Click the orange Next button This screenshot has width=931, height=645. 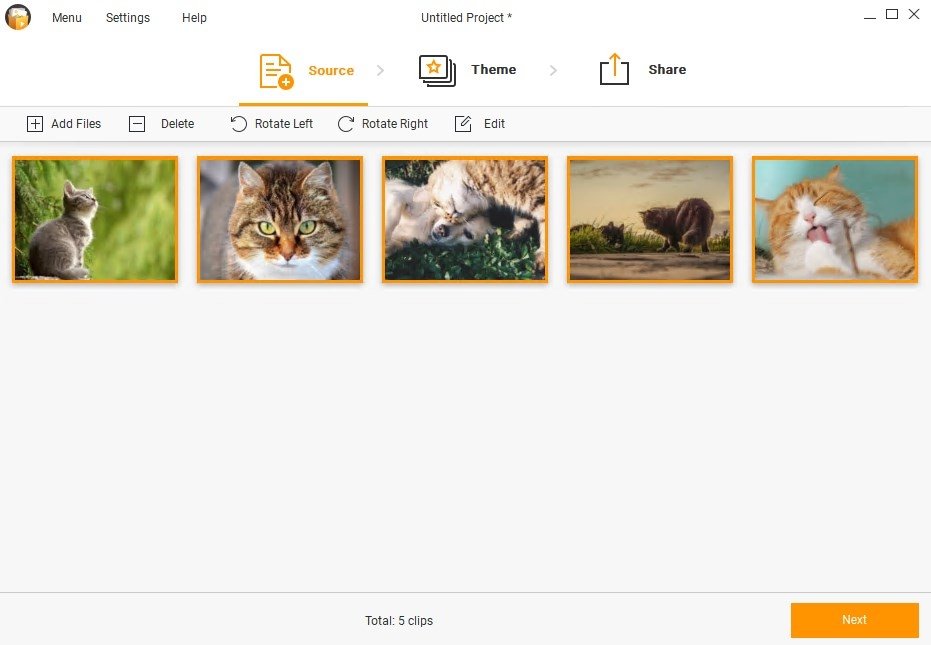coord(854,620)
